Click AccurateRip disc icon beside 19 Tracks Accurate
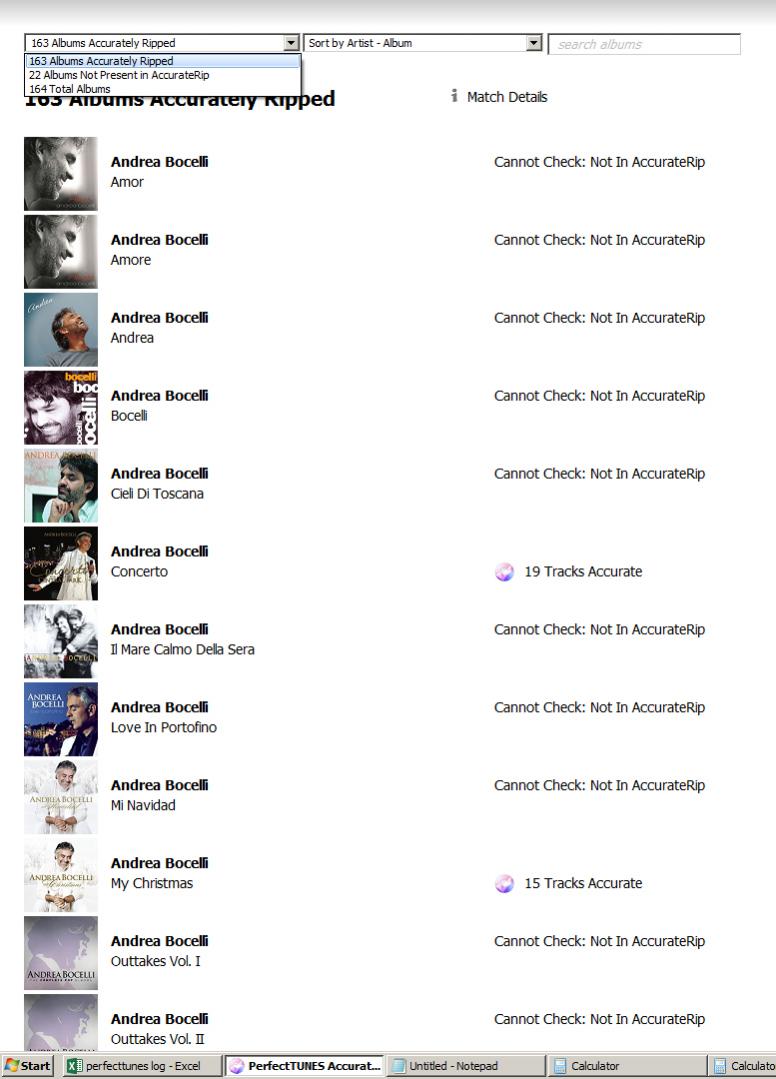This screenshot has width=776, height=1079. 504,573
